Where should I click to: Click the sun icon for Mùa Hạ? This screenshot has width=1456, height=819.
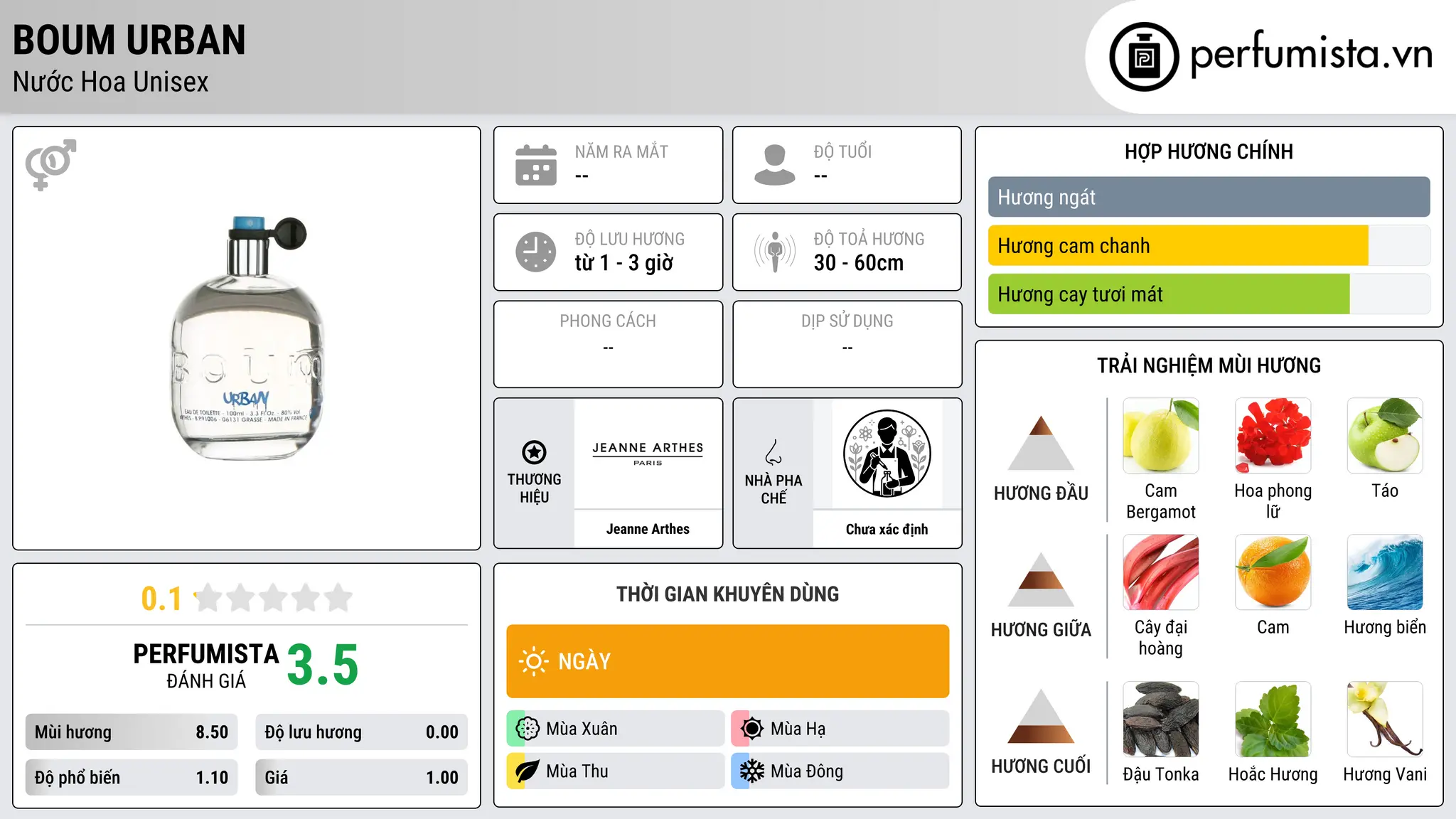(752, 729)
